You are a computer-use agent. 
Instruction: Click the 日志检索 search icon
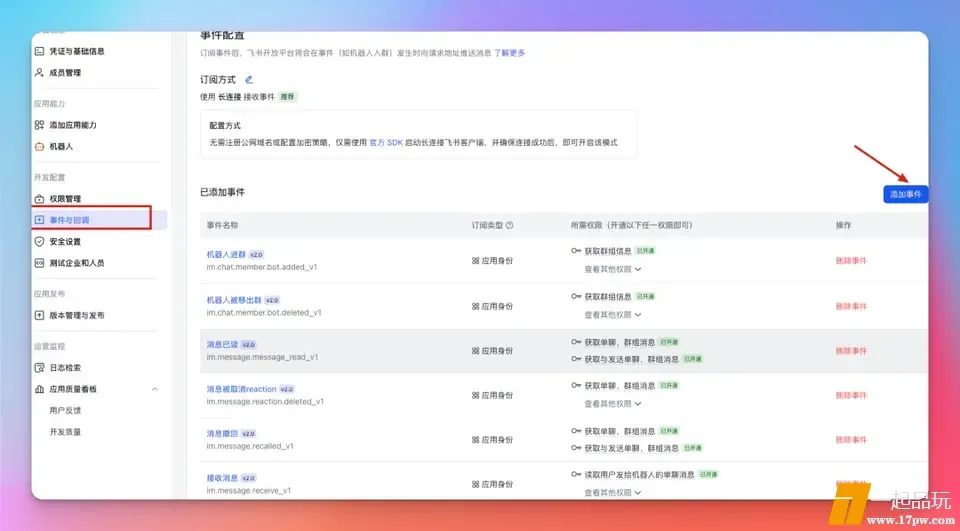39,368
